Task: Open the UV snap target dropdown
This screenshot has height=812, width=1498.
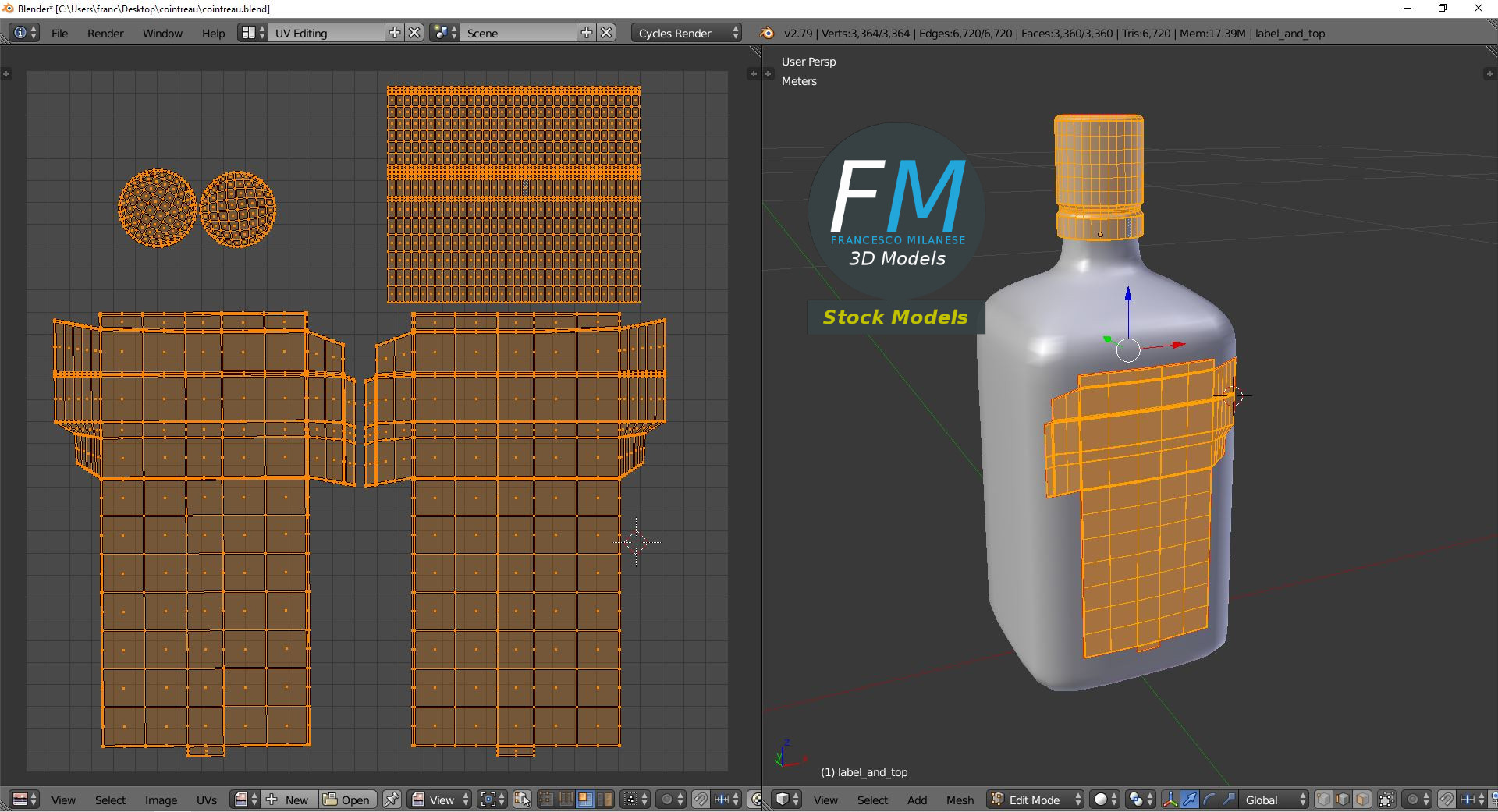Action: pyautogui.click(x=726, y=800)
